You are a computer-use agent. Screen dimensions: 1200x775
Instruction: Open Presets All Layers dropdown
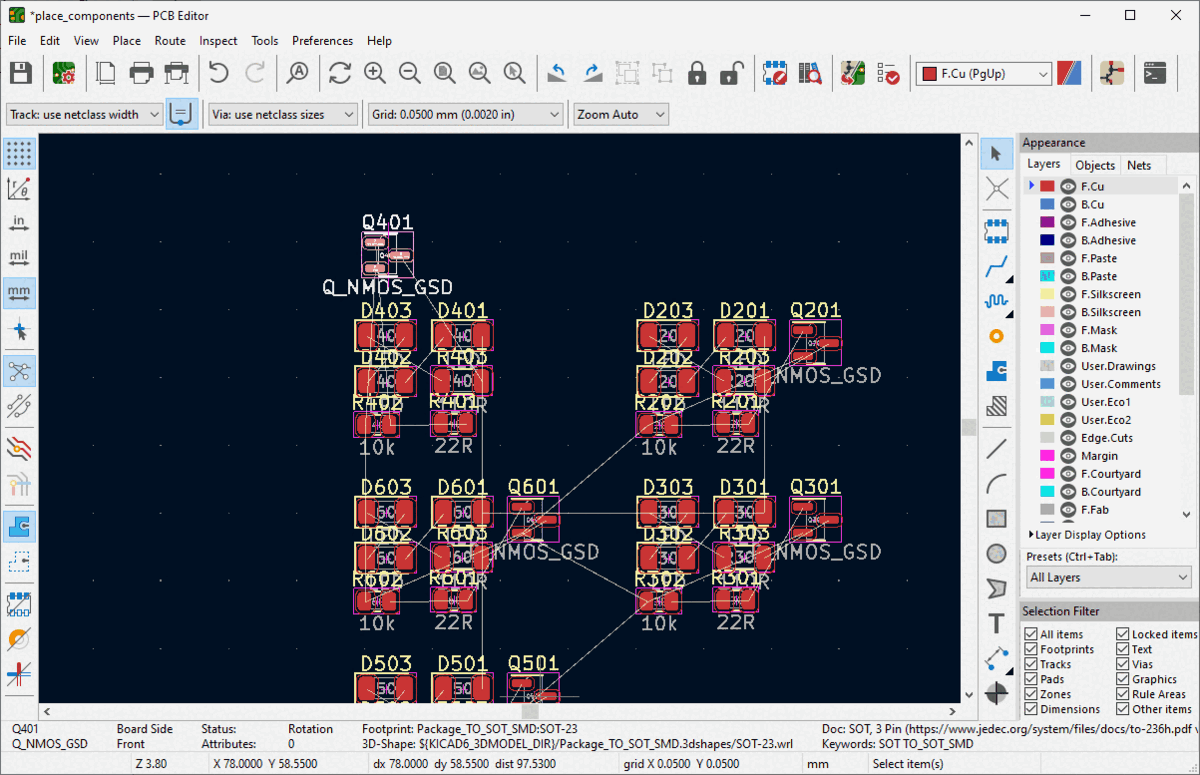pos(1109,577)
